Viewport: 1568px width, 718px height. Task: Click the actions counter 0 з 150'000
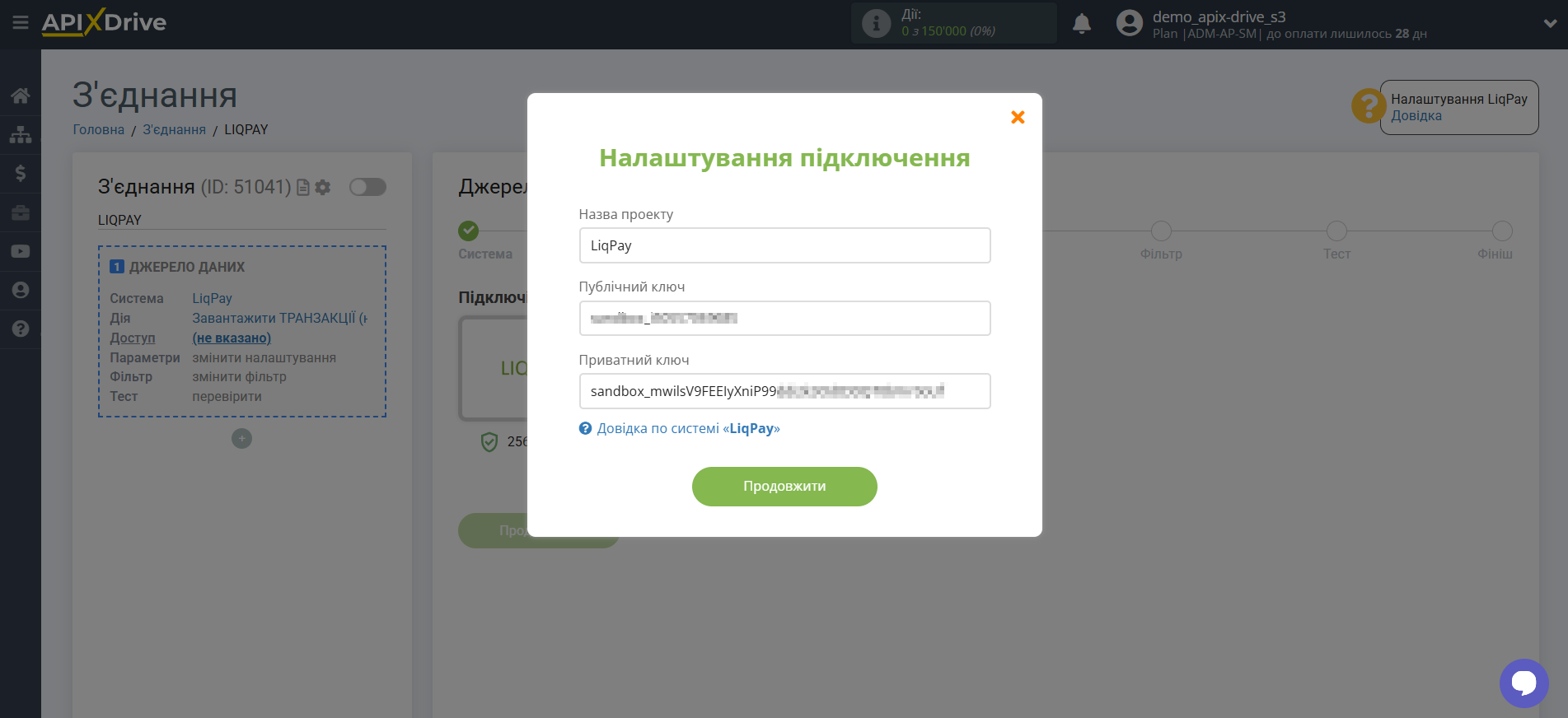pyautogui.click(x=948, y=31)
